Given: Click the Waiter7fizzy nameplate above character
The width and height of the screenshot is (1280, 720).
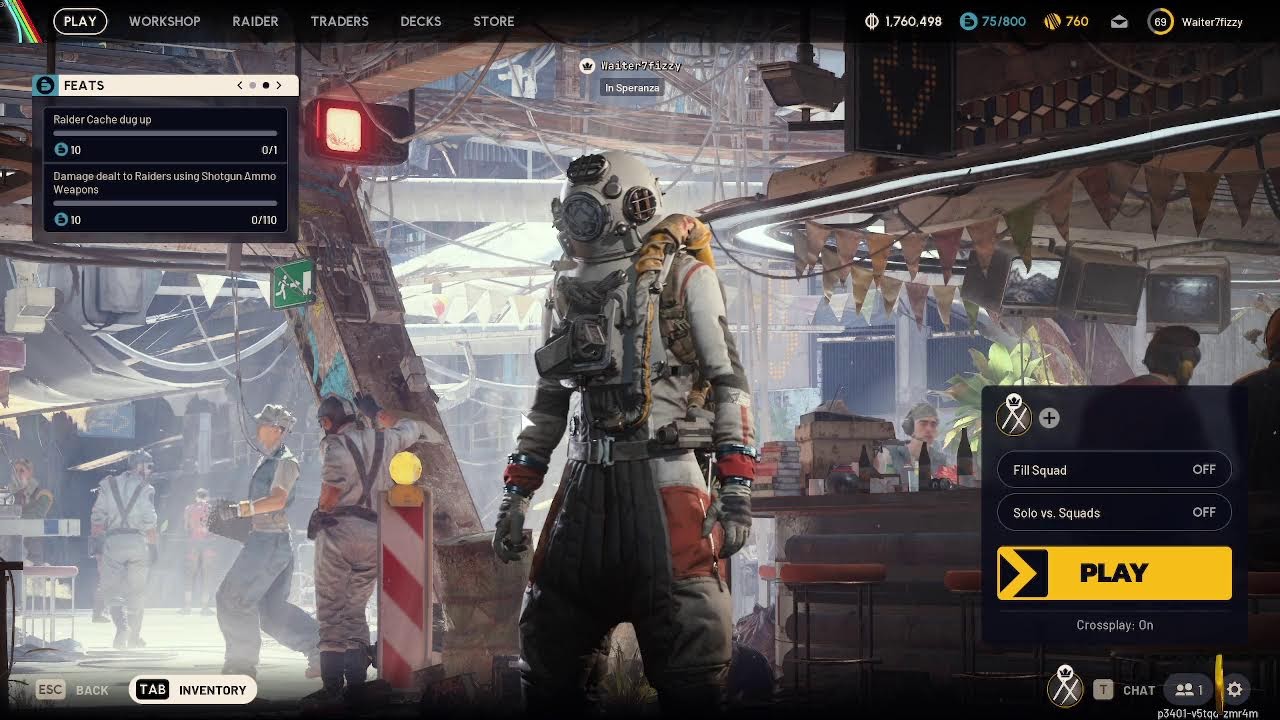Looking at the screenshot, I should pos(640,66).
